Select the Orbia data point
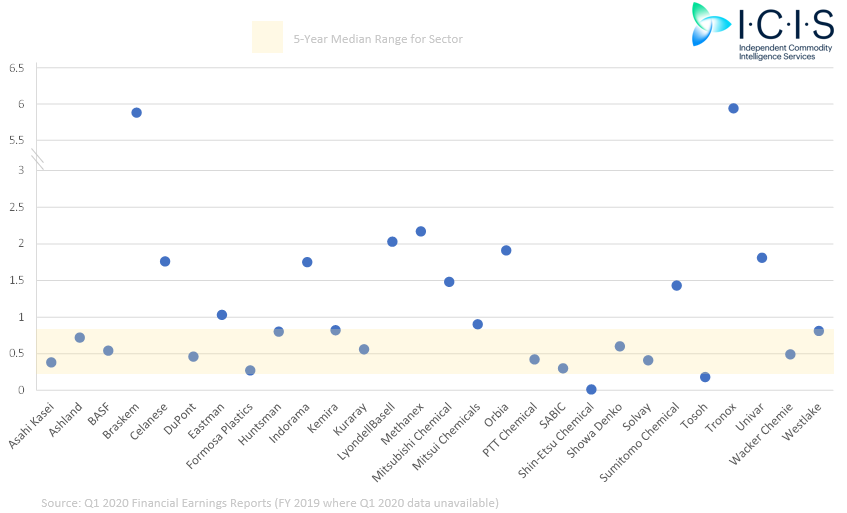The height and width of the screenshot is (513, 847). (x=506, y=251)
